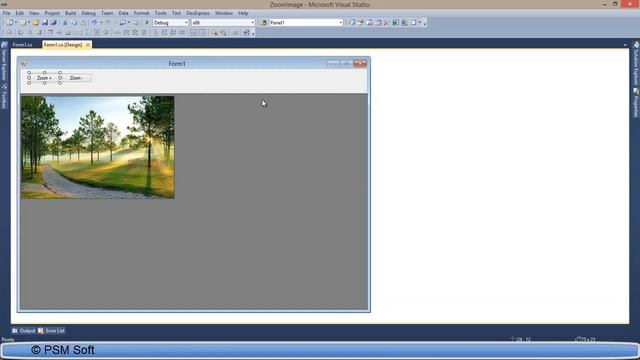
Task: Click the Add New Item toolbar icon
Action: pyautogui.click(x=23, y=22)
